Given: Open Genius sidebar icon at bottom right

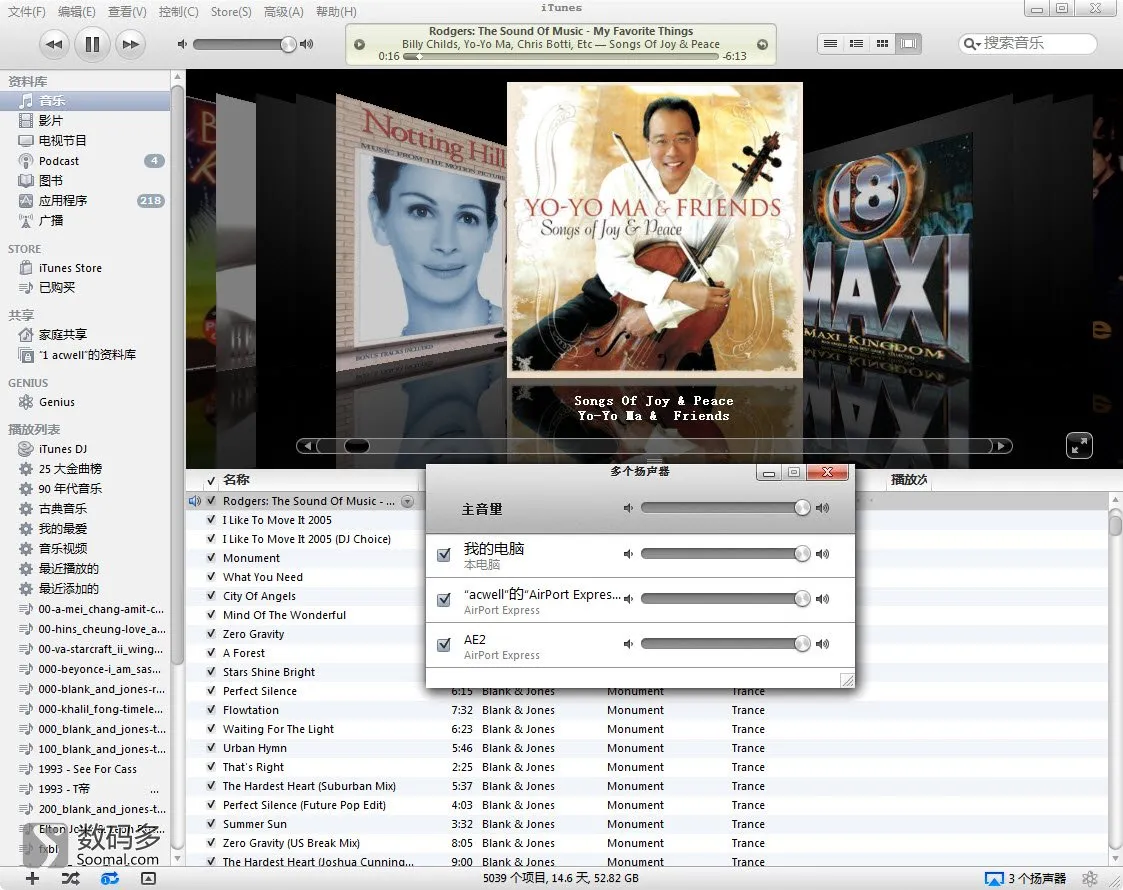Looking at the screenshot, I should pos(1090,879).
